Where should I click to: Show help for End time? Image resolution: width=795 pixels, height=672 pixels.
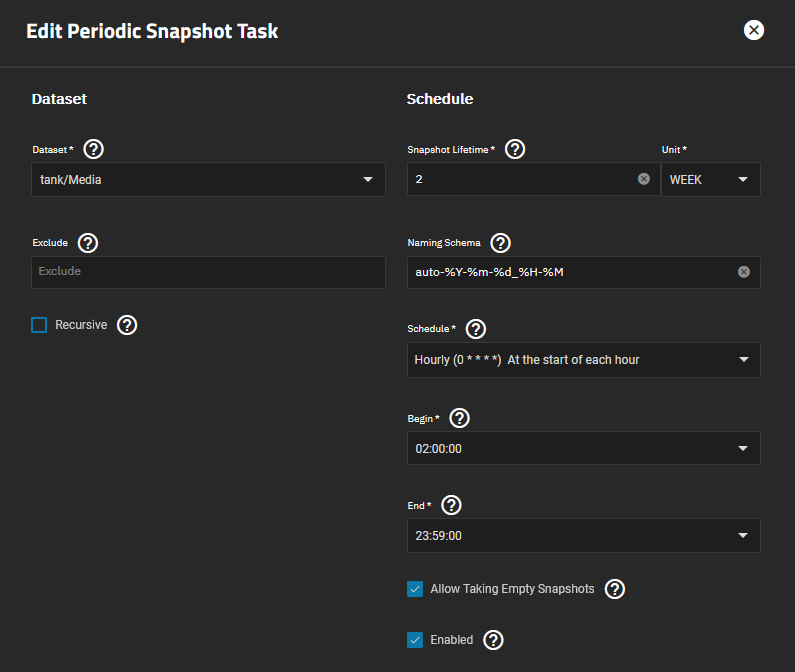click(451, 505)
